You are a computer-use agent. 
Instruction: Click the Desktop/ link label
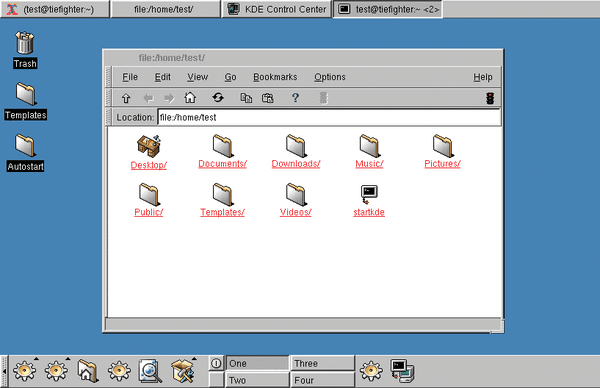click(149, 165)
